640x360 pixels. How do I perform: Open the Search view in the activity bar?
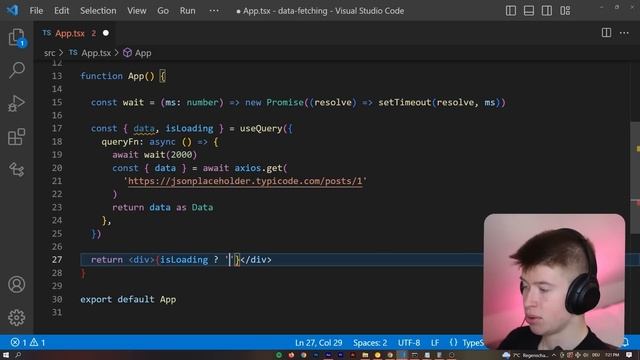16,70
